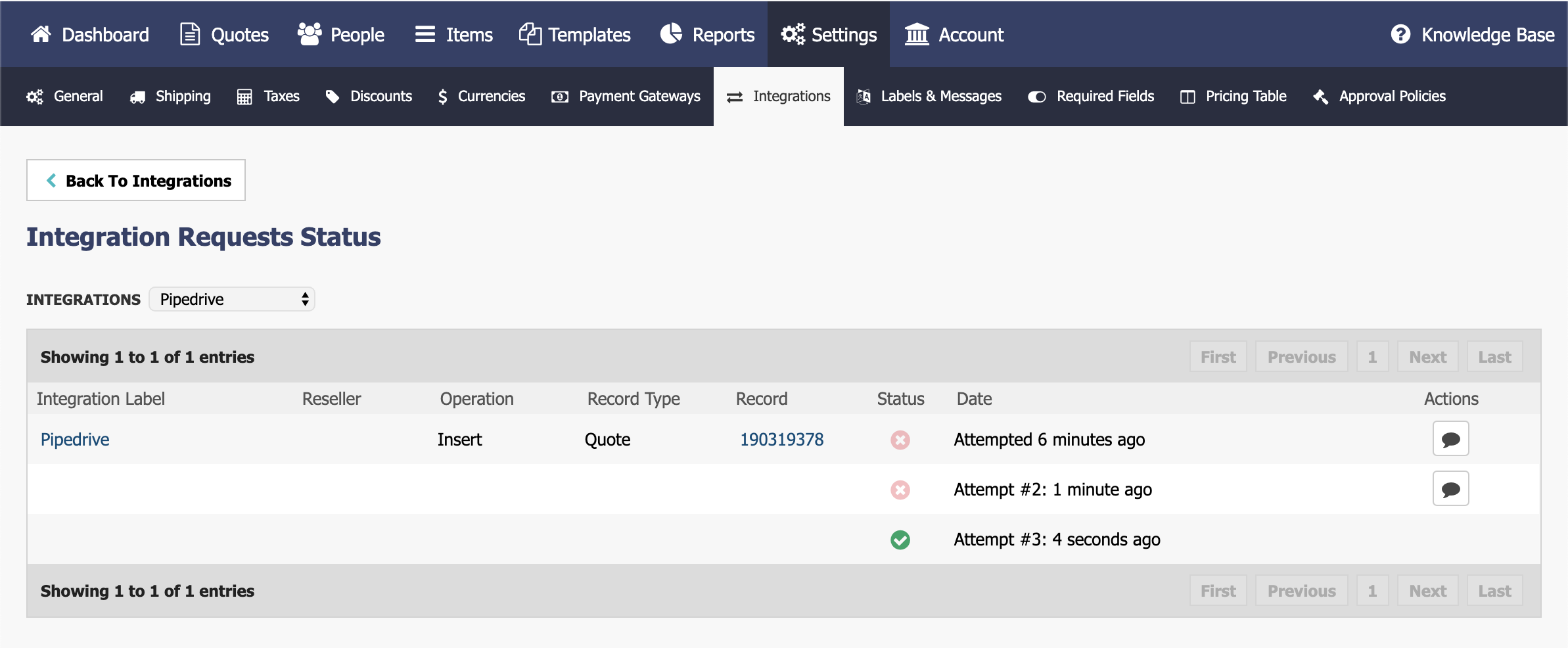Click top pagination First button
Image resolution: width=1568 pixels, height=648 pixels.
click(1218, 357)
